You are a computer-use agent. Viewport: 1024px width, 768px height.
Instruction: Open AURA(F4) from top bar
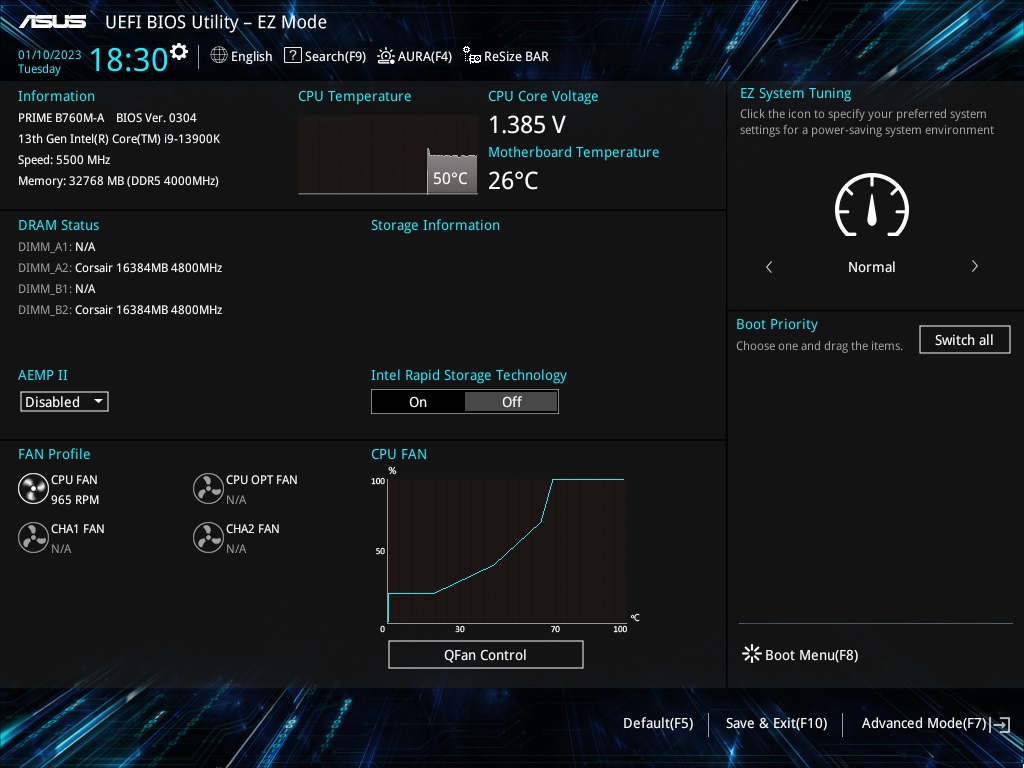[415, 56]
